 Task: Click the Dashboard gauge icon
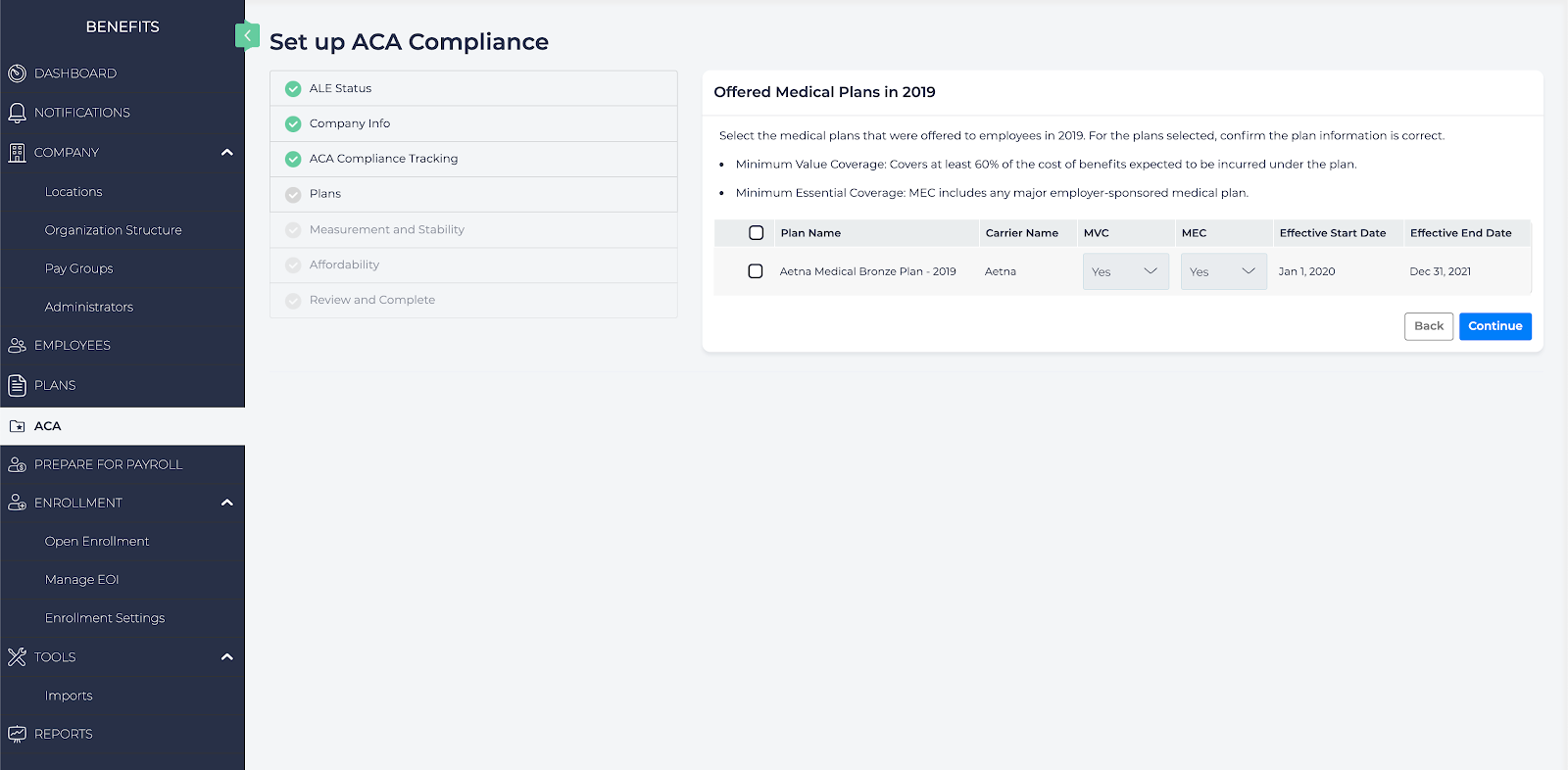[x=17, y=73]
